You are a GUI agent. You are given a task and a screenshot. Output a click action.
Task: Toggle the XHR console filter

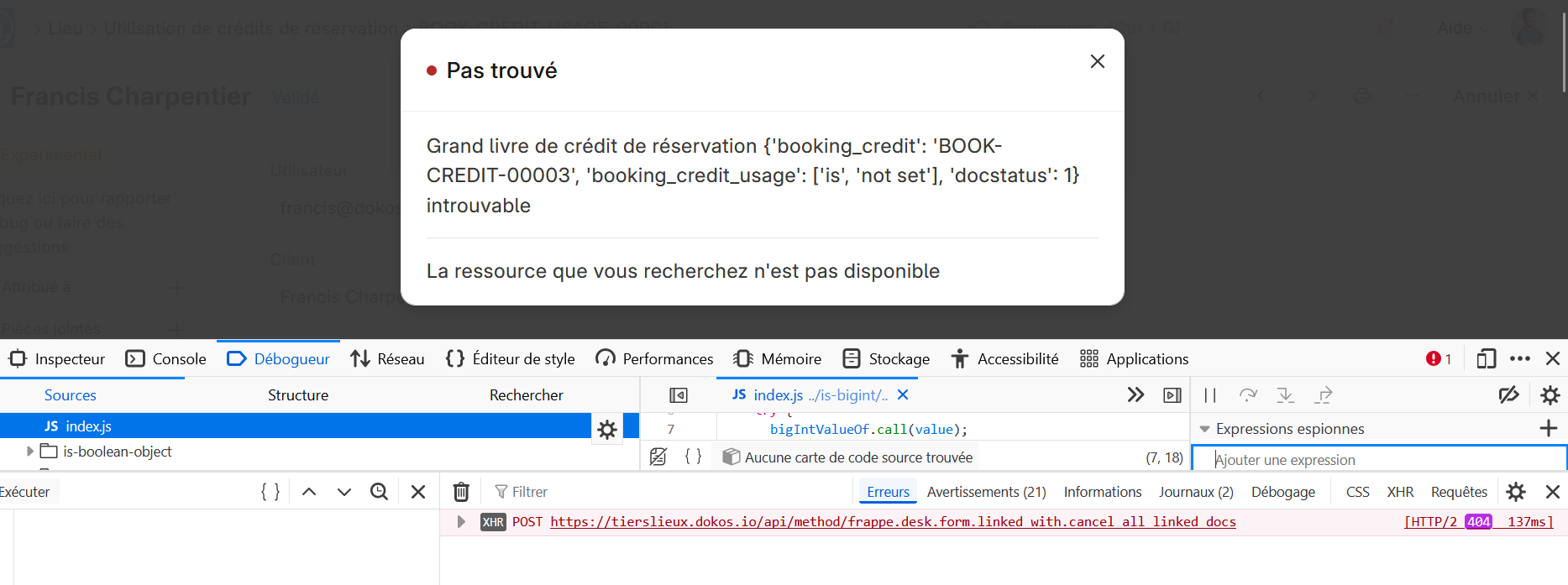click(1399, 492)
